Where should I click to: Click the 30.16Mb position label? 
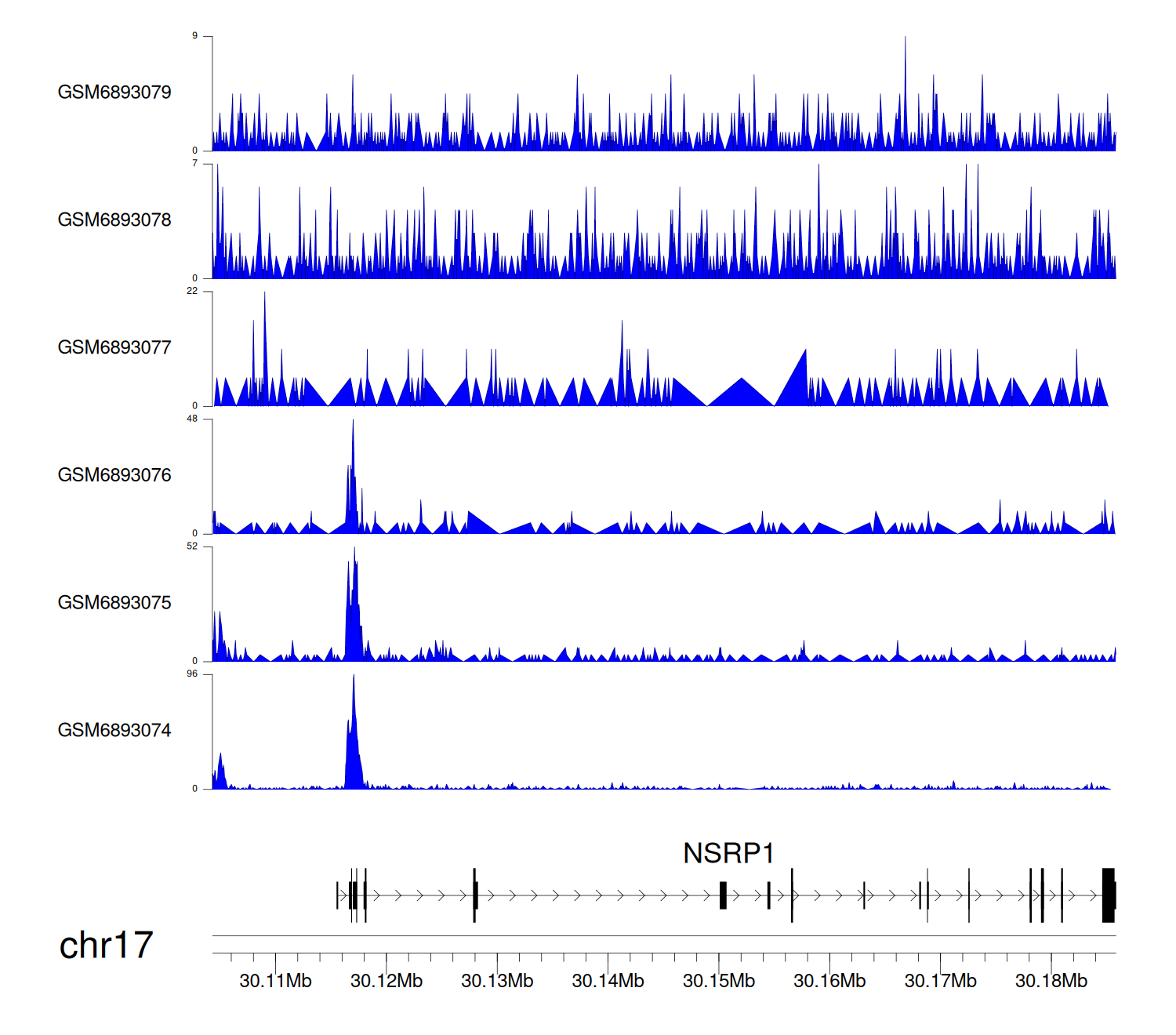(x=829, y=981)
